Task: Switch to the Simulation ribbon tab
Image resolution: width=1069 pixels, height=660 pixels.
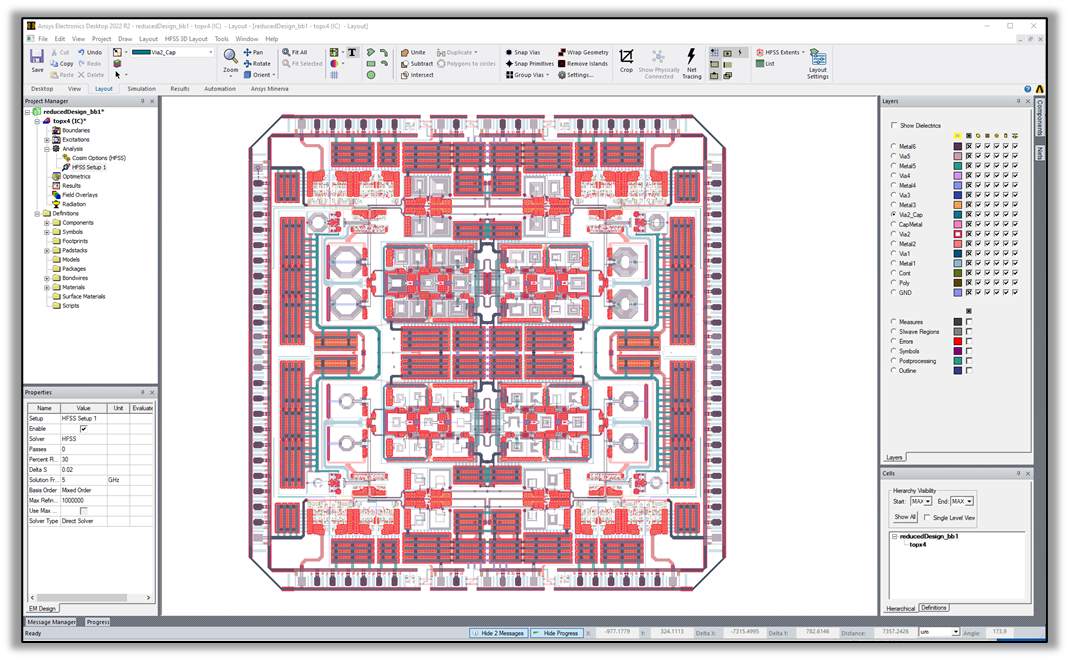Action: click(x=140, y=88)
